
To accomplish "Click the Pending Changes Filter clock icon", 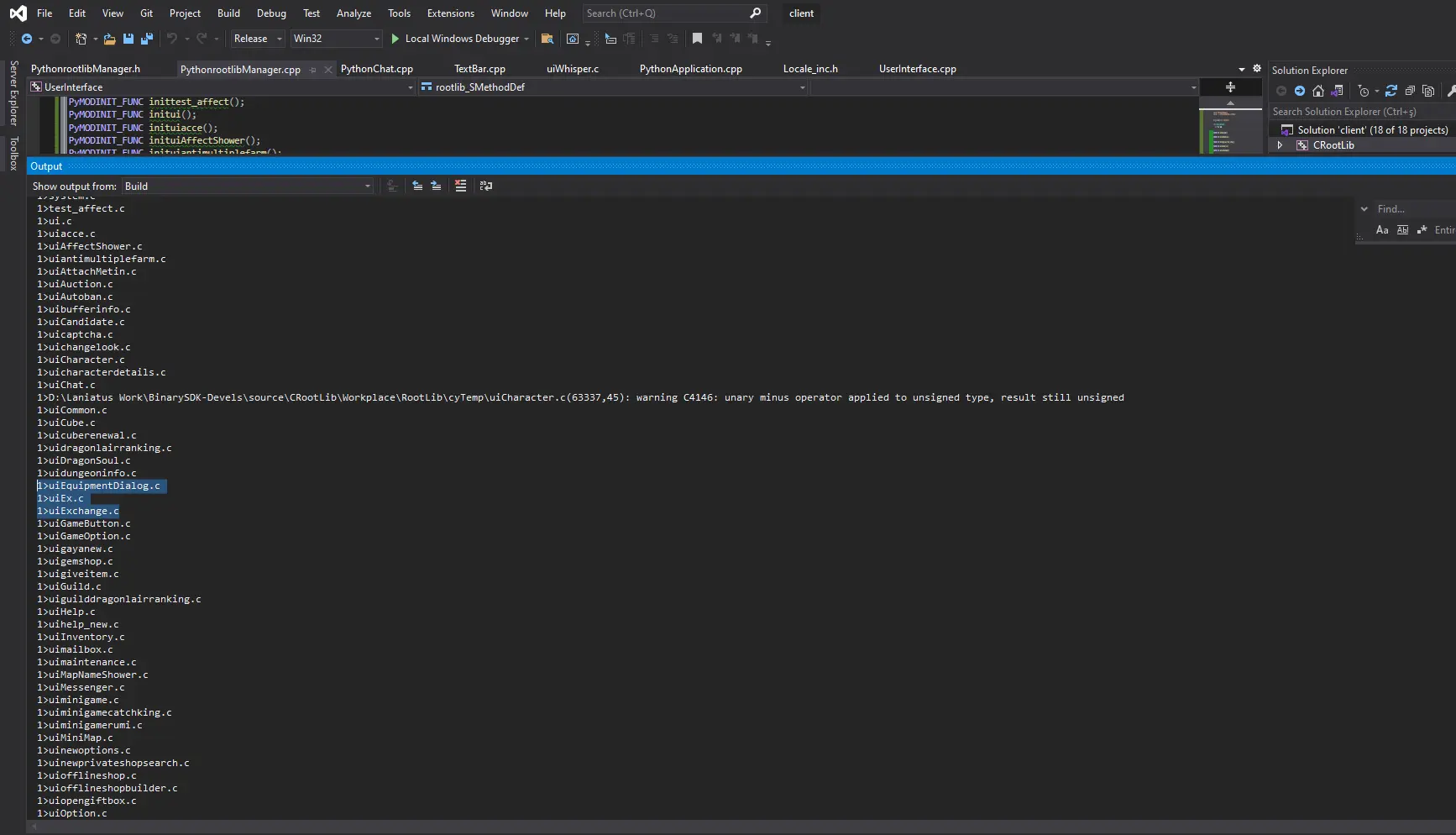I will (1364, 91).
